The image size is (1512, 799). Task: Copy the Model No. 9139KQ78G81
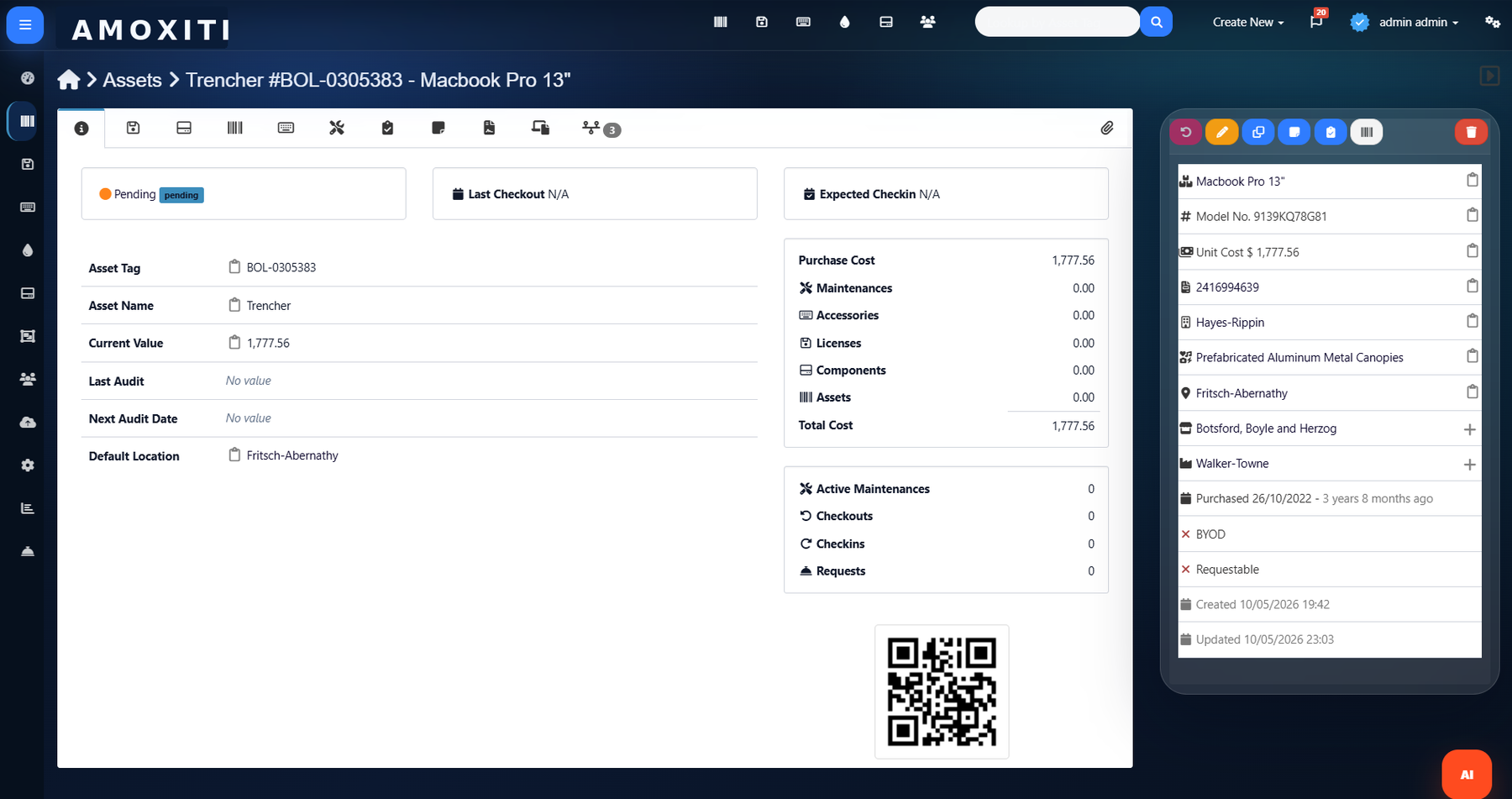pos(1472,216)
